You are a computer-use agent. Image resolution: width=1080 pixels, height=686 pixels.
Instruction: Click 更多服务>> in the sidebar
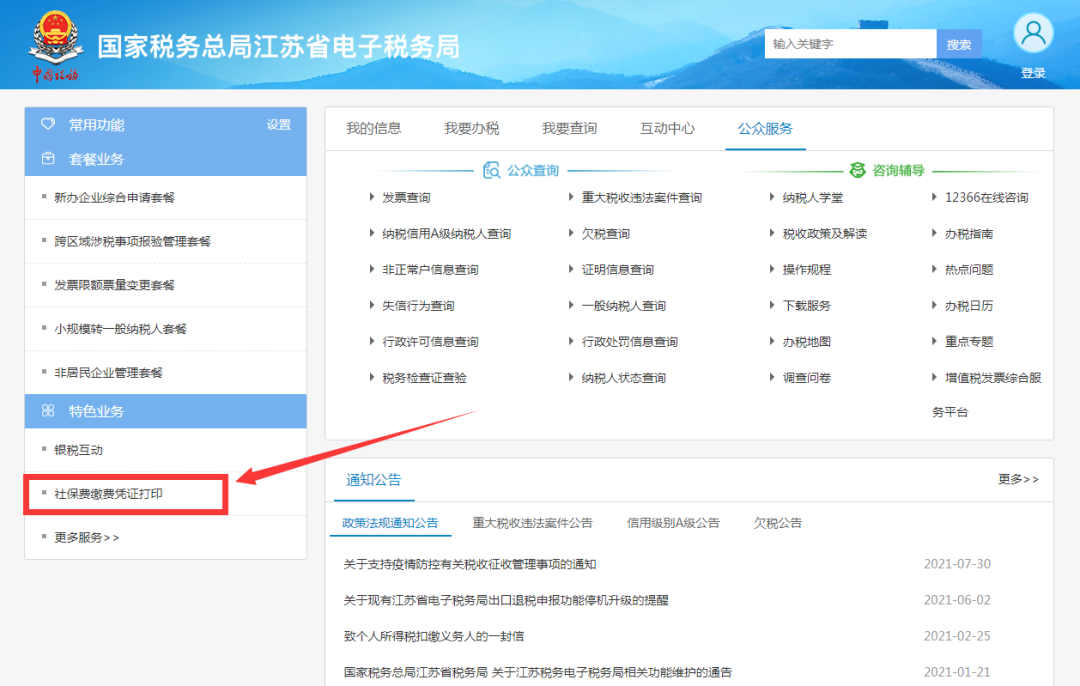pyautogui.click(x=86, y=537)
